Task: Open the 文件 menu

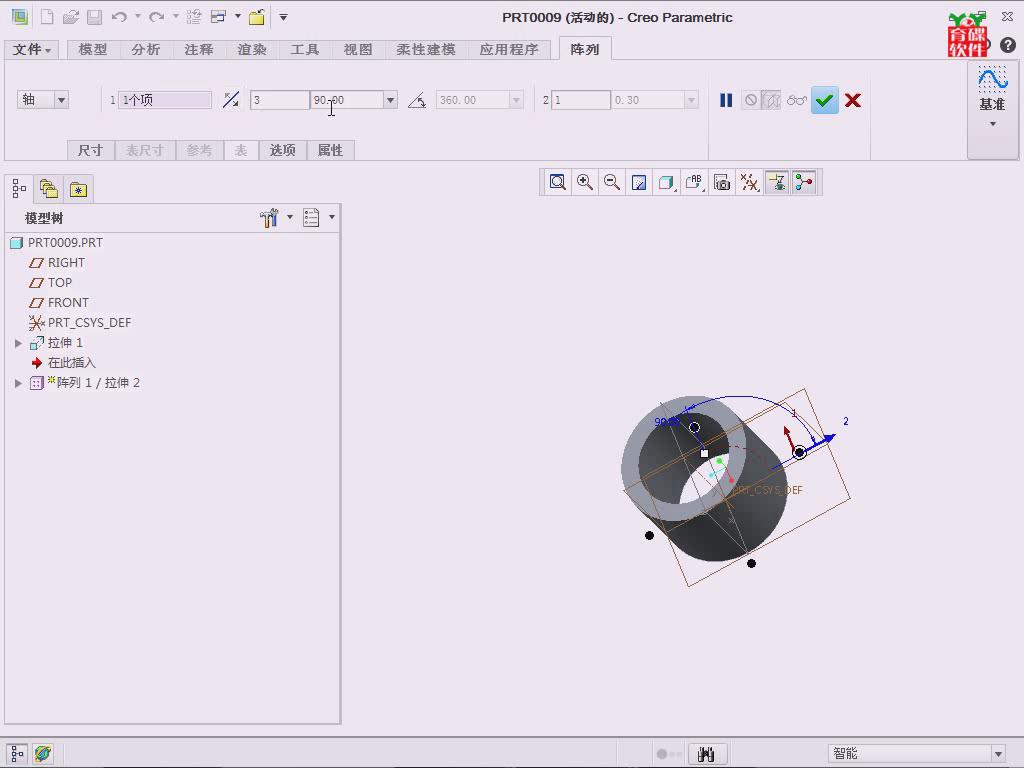Action: tap(31, 50)
